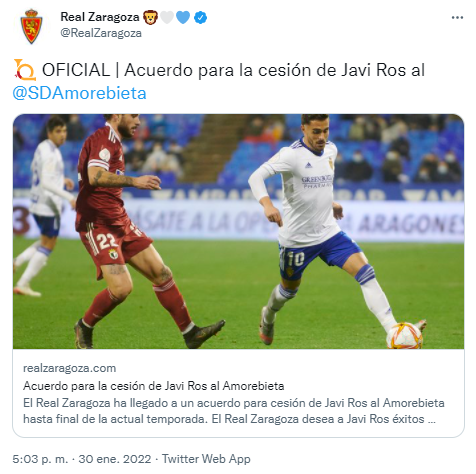Open card title about Javi Ros loan
This screenshot has height=474, width=476.
153,386
